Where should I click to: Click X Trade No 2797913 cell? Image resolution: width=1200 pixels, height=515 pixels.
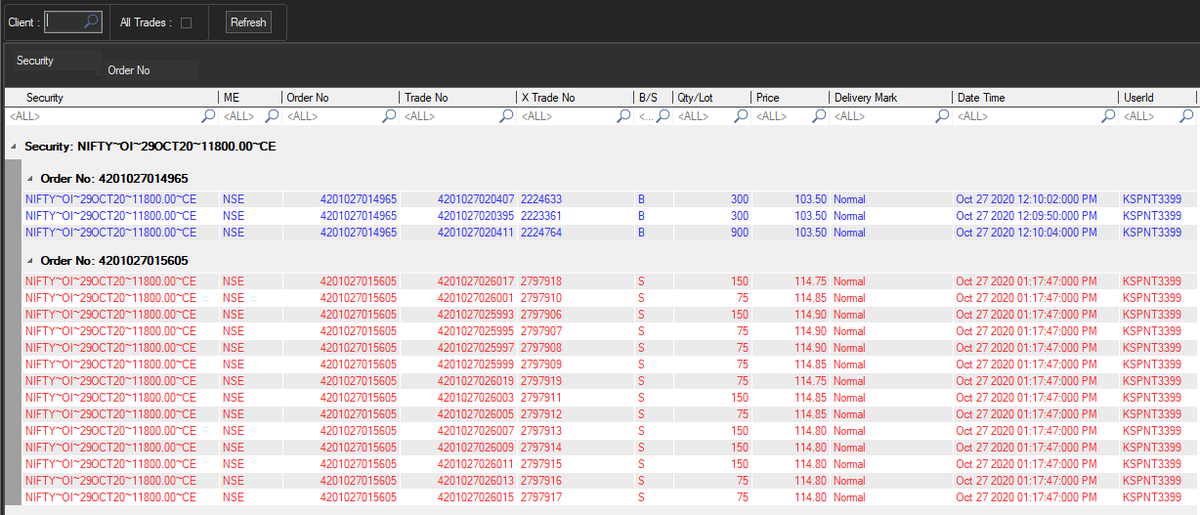click(x=575, y=431)
